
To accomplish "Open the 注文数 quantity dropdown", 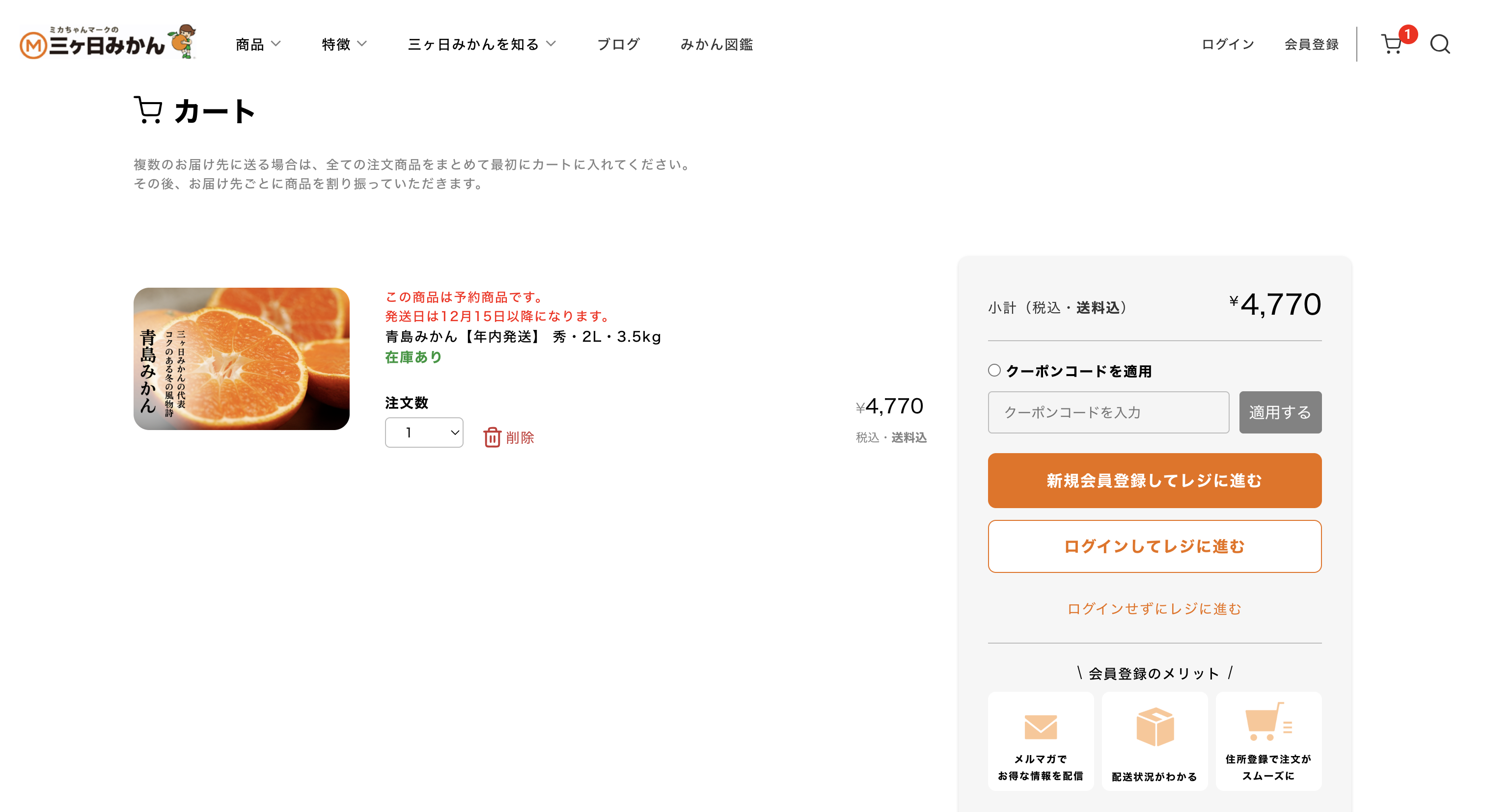I will pyautogui.click(x=424, y=432).
